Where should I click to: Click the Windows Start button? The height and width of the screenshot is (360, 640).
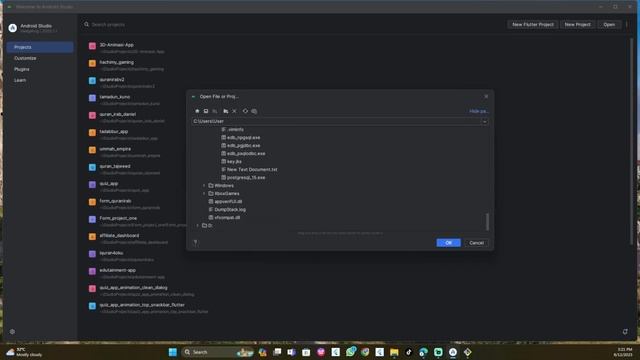coord(173,352)
